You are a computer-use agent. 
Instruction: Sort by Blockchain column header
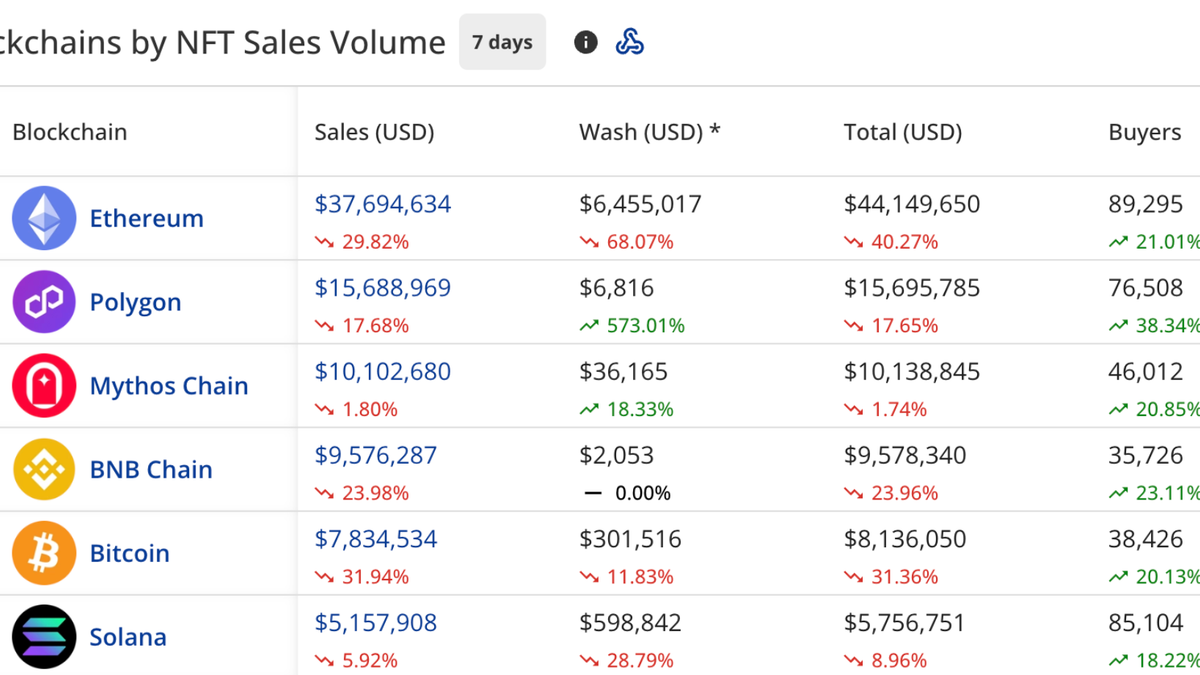(70, 132)
